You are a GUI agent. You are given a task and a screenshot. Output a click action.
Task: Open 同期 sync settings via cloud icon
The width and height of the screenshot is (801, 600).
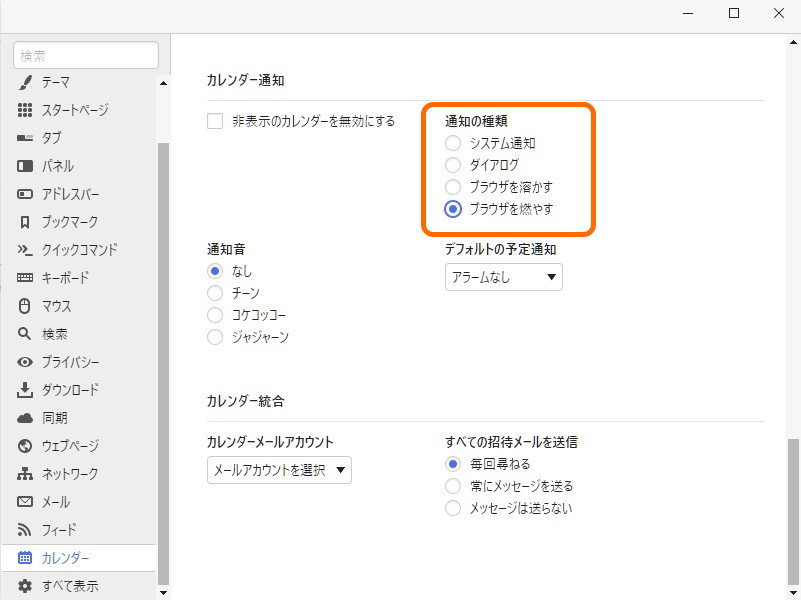pyautogui.click(x=25, y=418)
